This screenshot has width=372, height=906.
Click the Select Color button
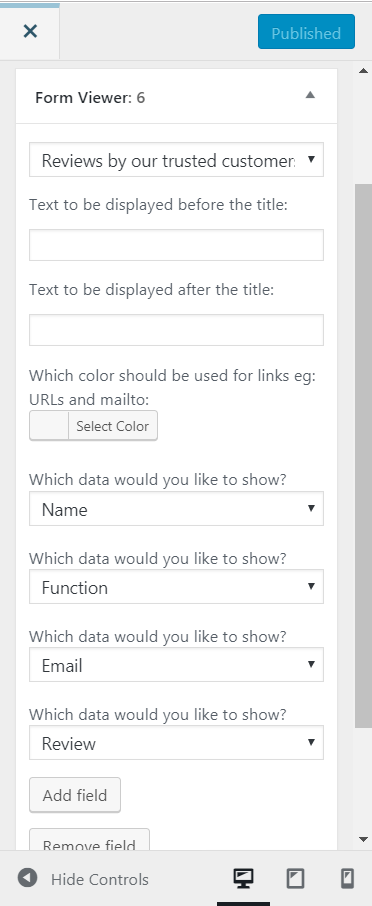pos(113,426)
